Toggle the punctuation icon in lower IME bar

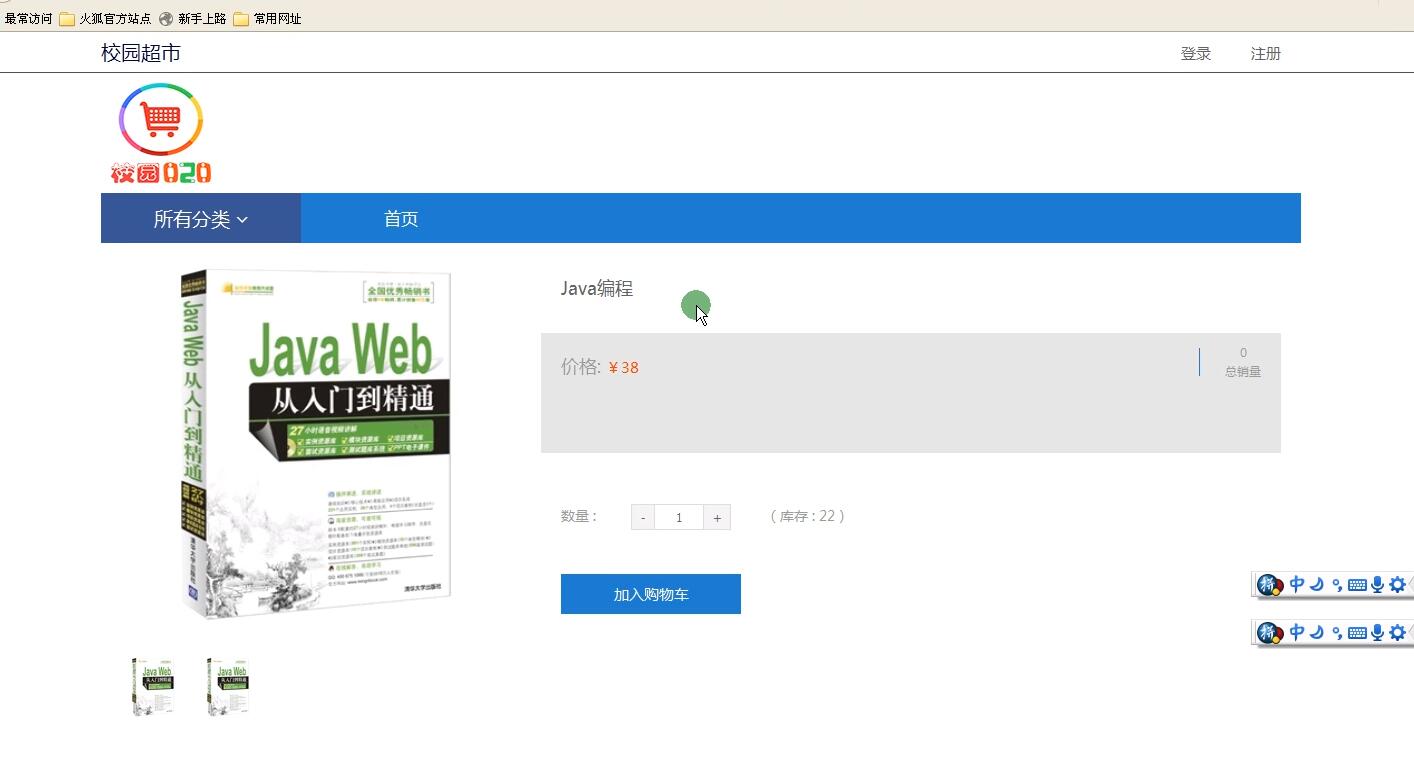(1337, 634)
